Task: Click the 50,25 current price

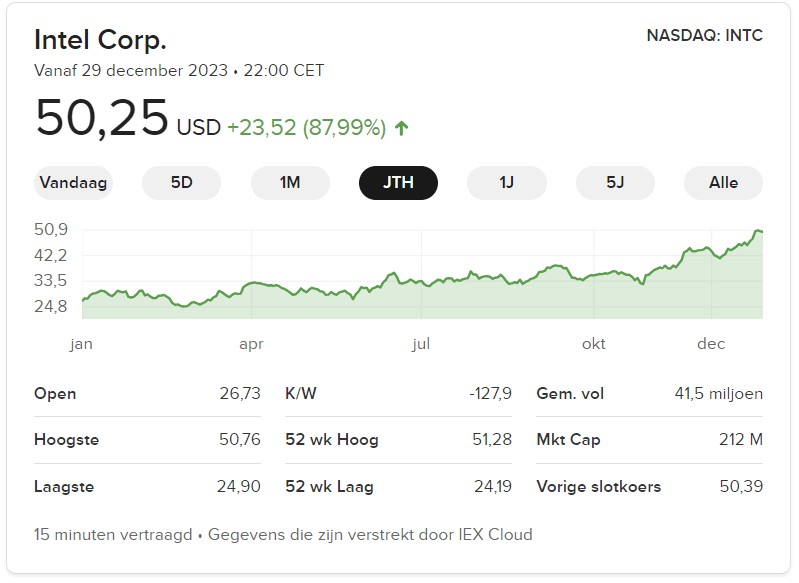Action: click(x=102, y=118)
